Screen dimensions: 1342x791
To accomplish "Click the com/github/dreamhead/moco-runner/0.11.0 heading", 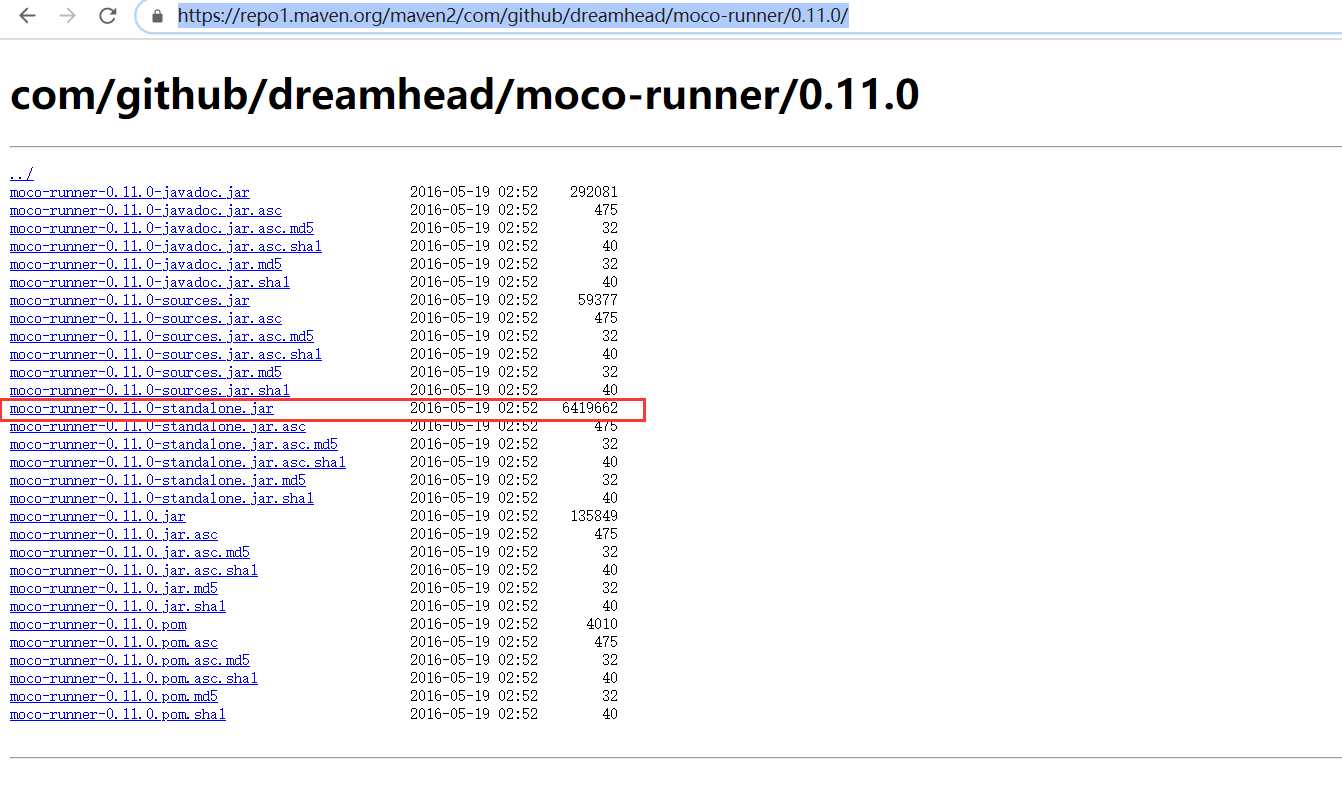I will point(464,95).
